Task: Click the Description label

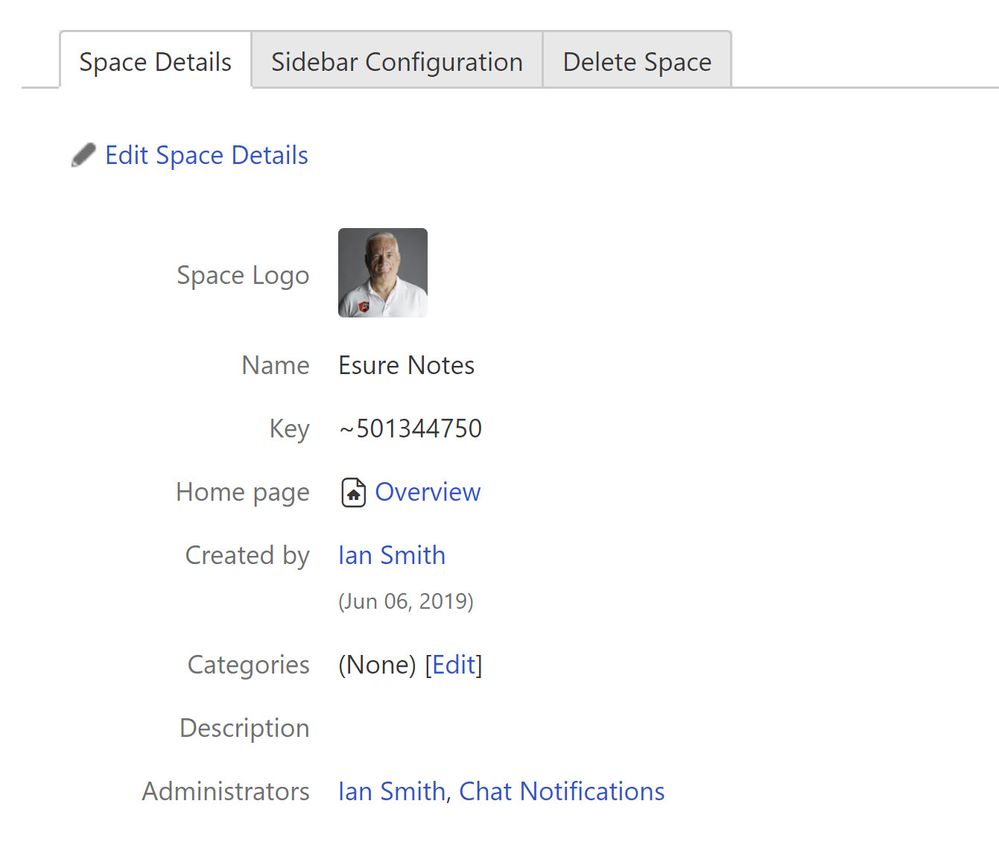Action: pyautogui.click(x=245, y=728)
